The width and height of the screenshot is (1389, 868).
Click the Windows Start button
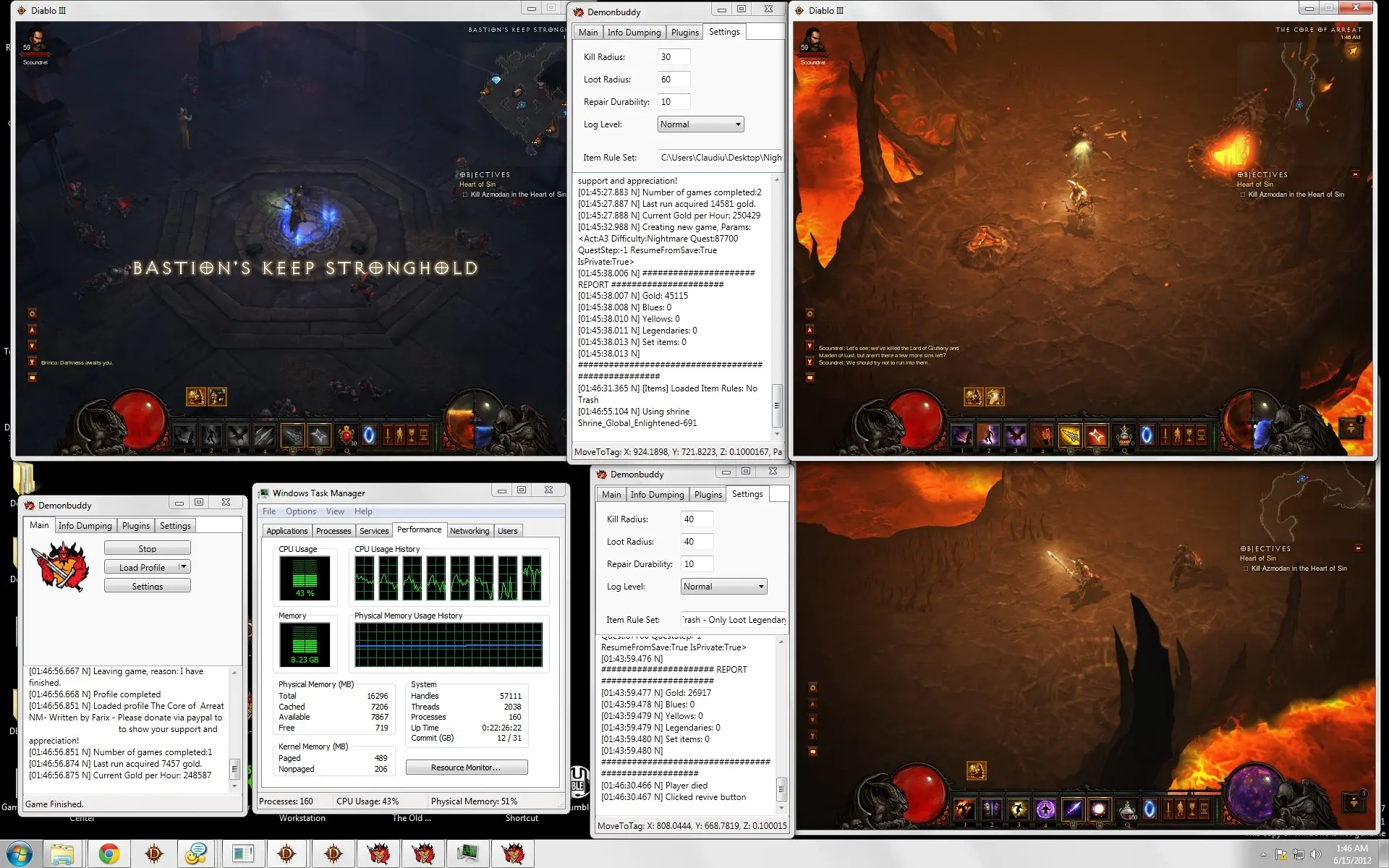18,854
